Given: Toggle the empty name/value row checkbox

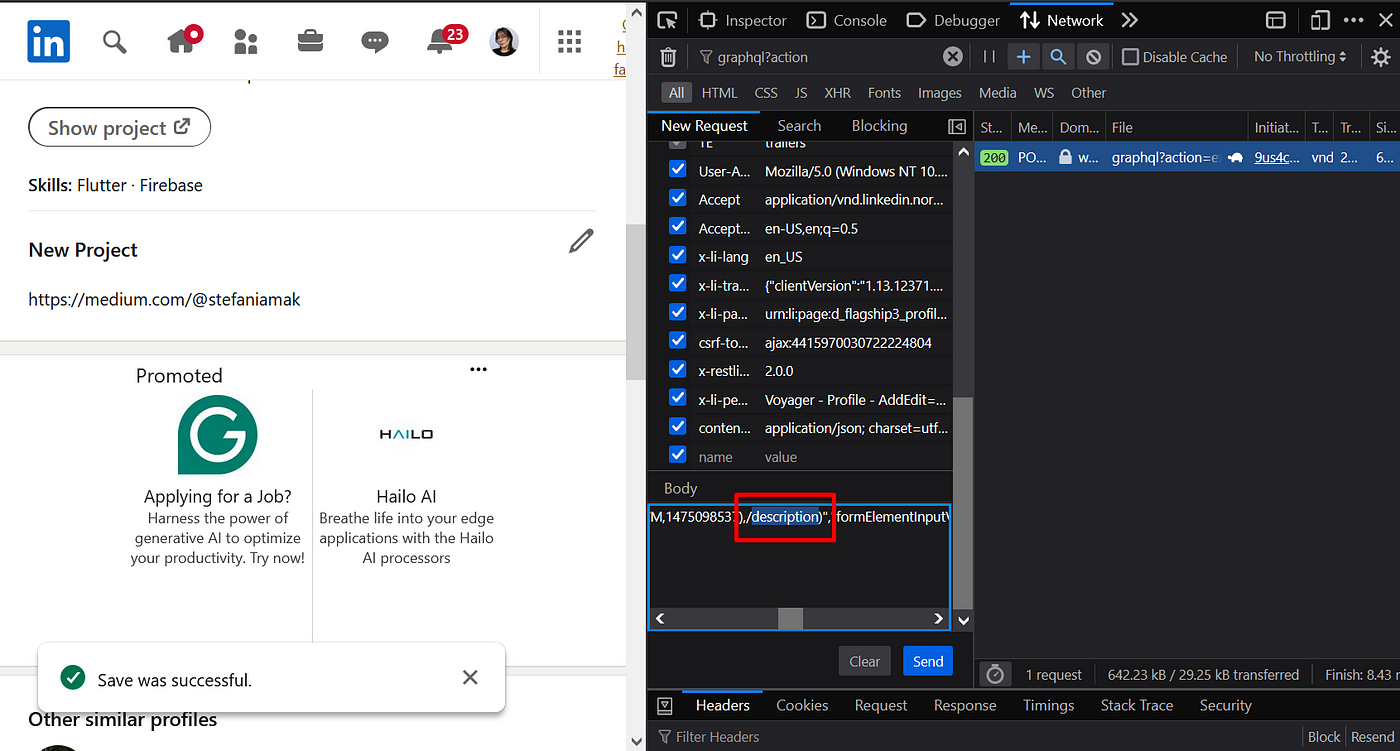Looking at the screenshot, I should click(x=677, y=455).
